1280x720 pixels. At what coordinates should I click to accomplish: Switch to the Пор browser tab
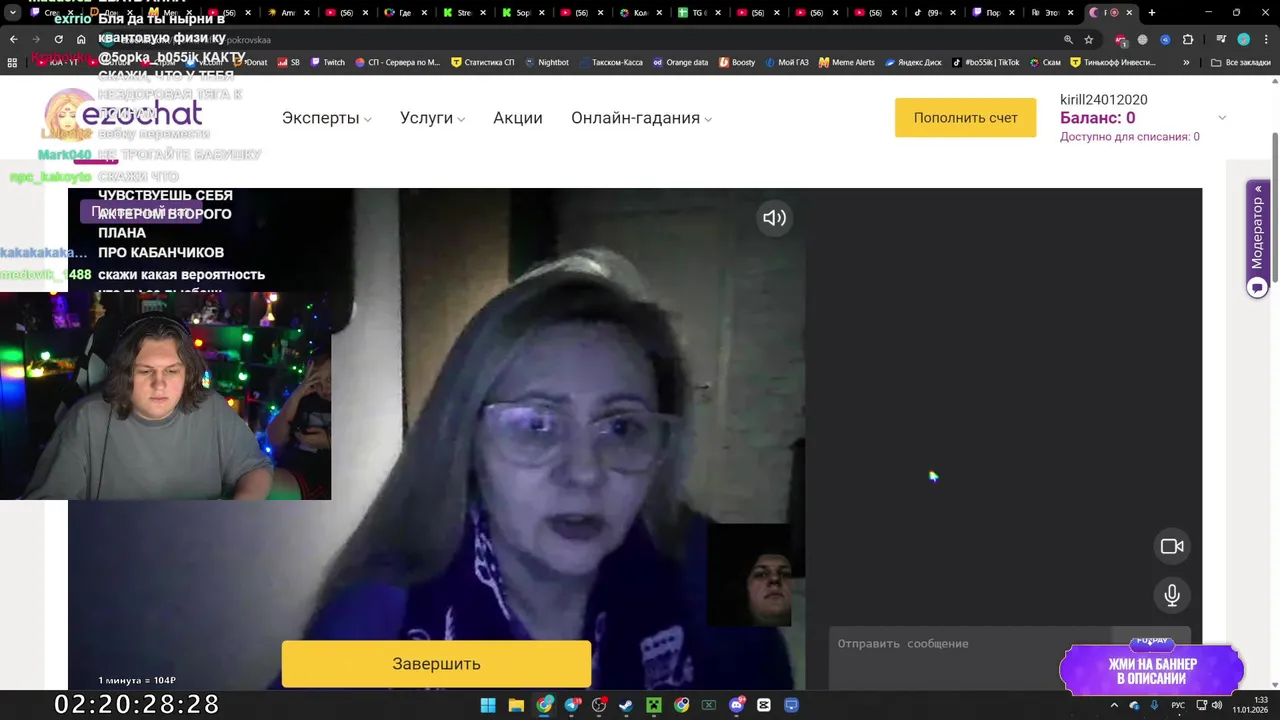pyautogui.click(x=990, y=13)
